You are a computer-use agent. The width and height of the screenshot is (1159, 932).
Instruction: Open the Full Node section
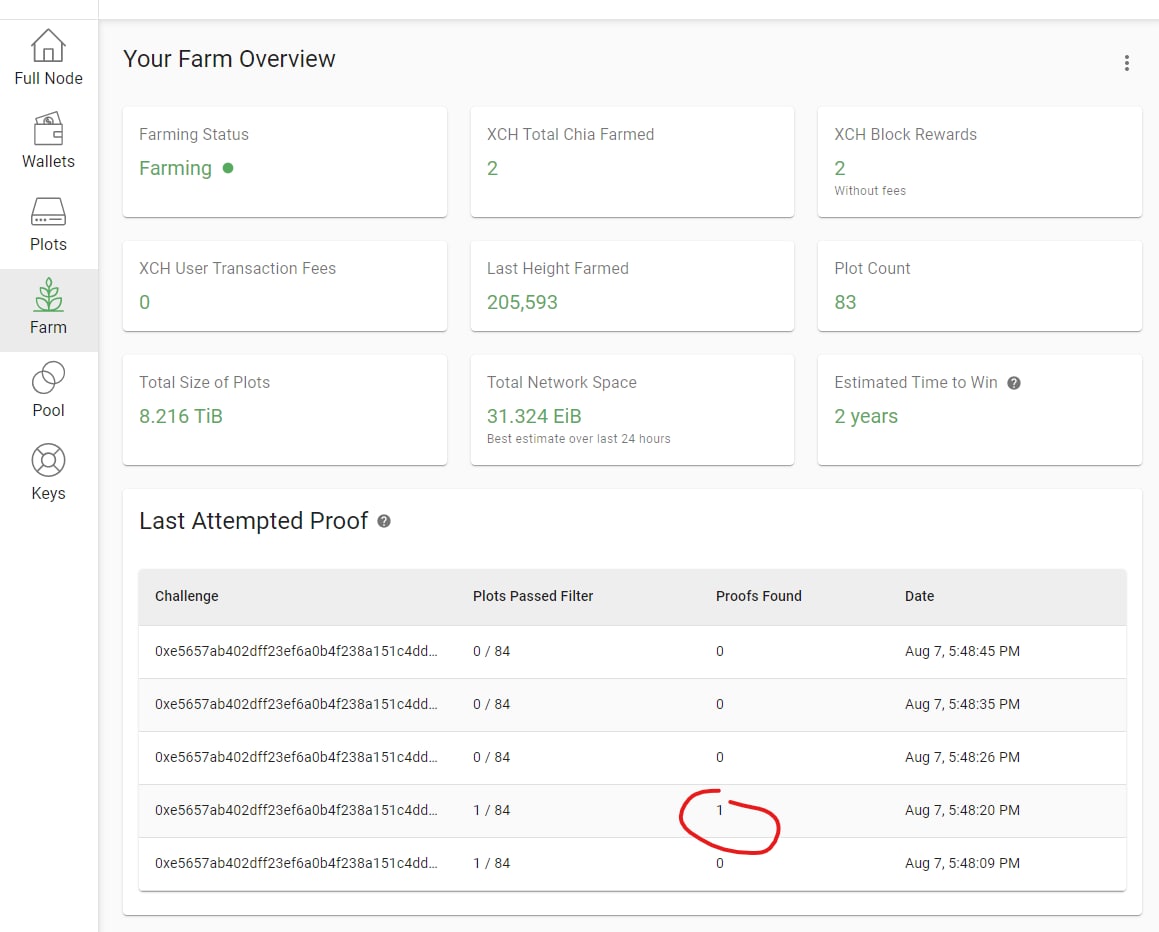click(x=48, y=58)
